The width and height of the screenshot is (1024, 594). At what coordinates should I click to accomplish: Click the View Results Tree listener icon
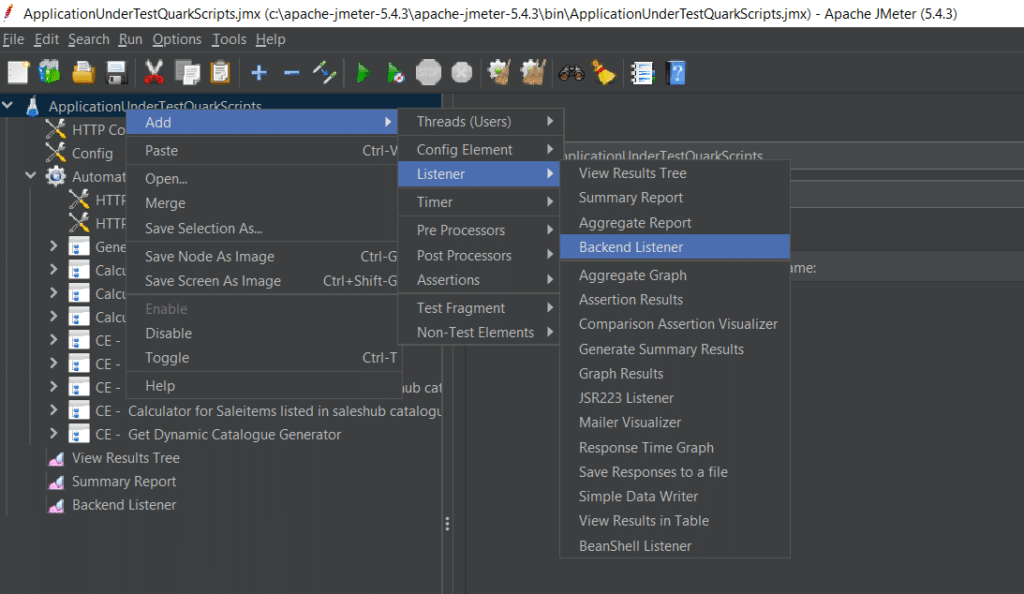click(56, 458)
